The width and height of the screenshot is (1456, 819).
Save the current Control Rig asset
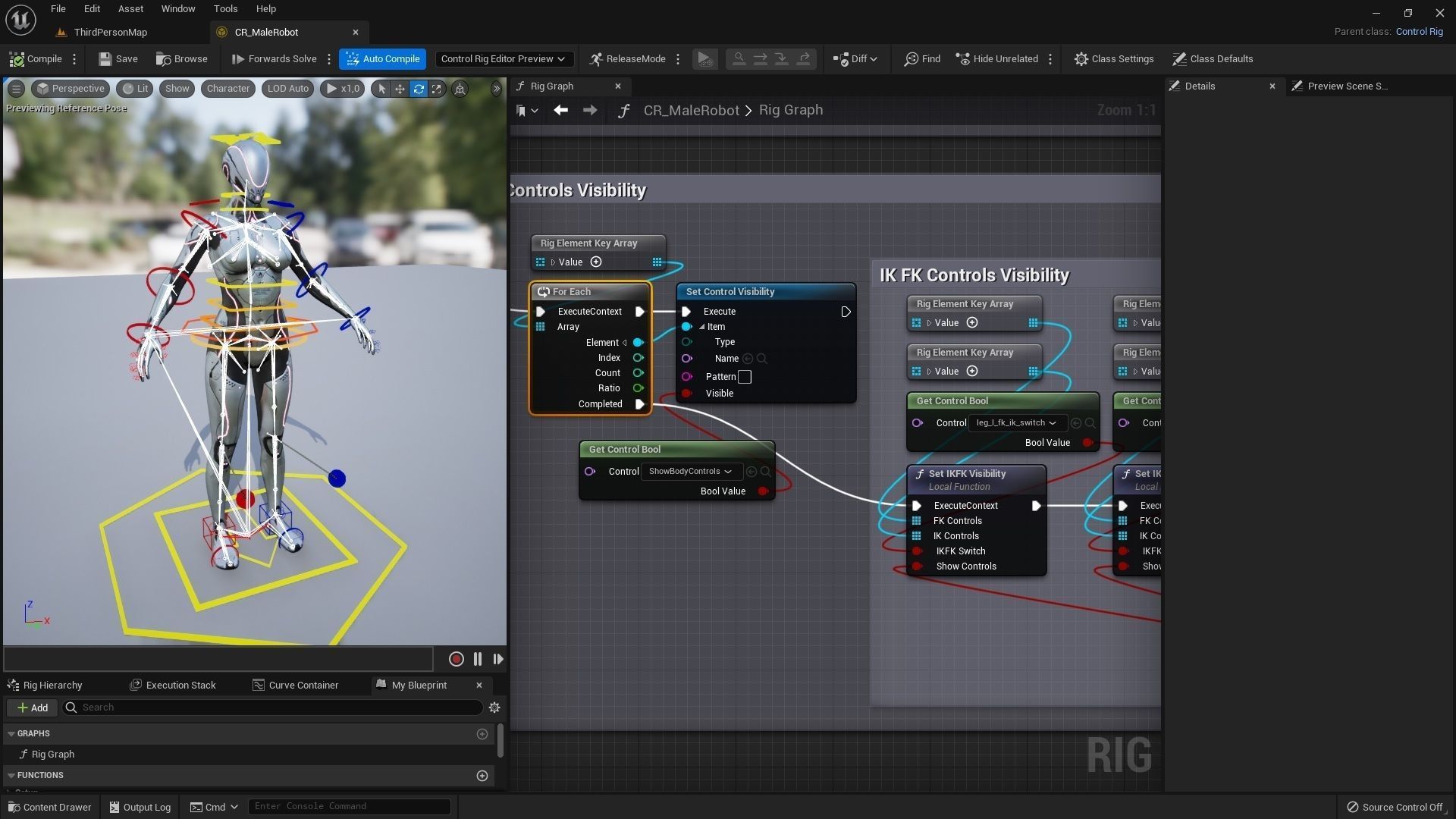pos(118,58)
